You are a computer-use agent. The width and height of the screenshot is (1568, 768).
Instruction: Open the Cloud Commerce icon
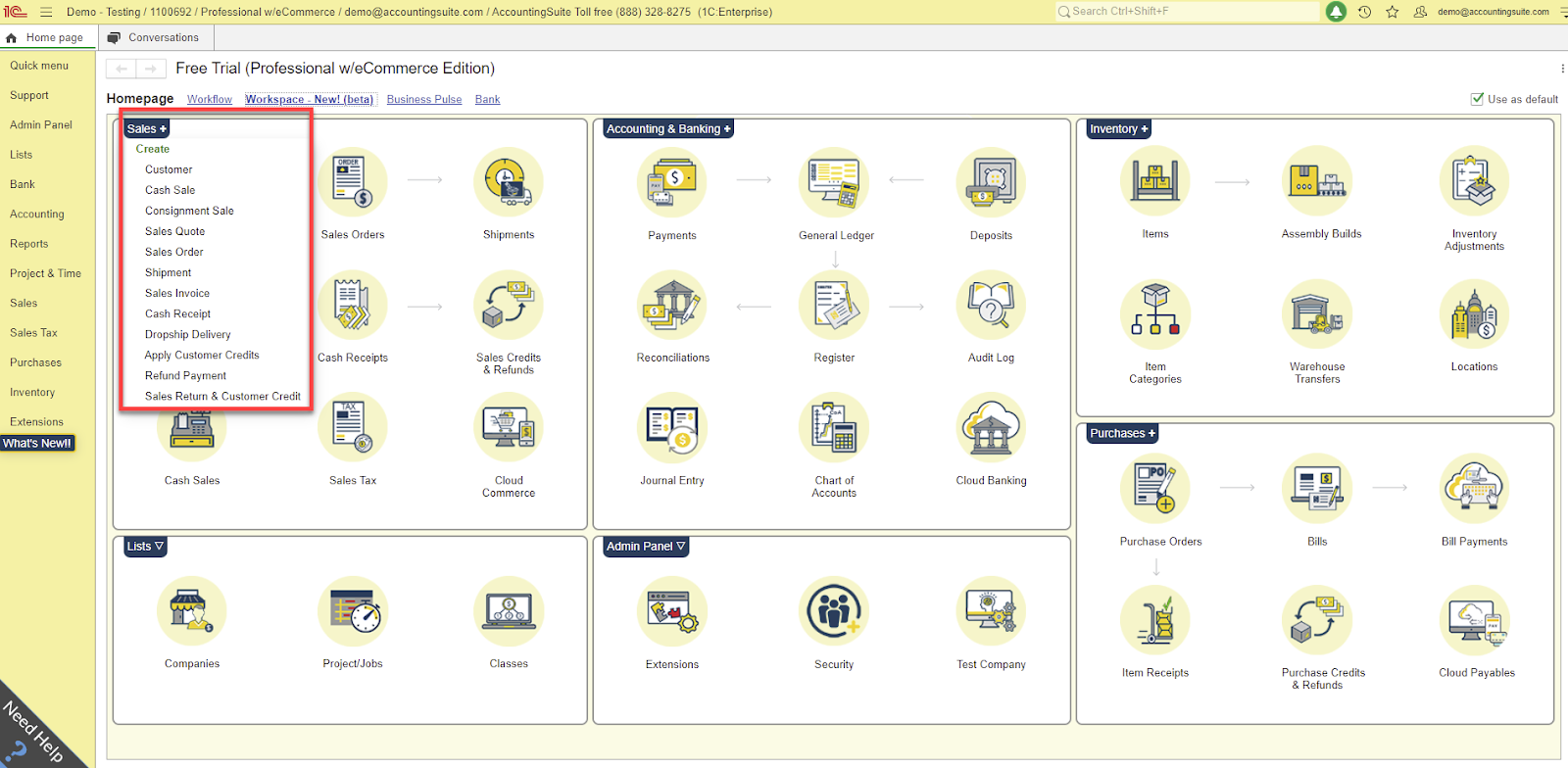[509, 428]
